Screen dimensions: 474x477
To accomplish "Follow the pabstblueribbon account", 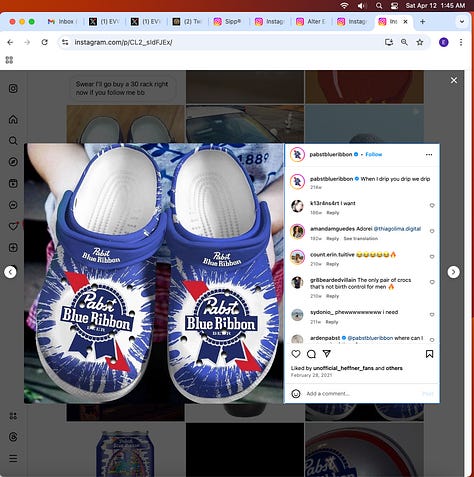I will [374, 154].
